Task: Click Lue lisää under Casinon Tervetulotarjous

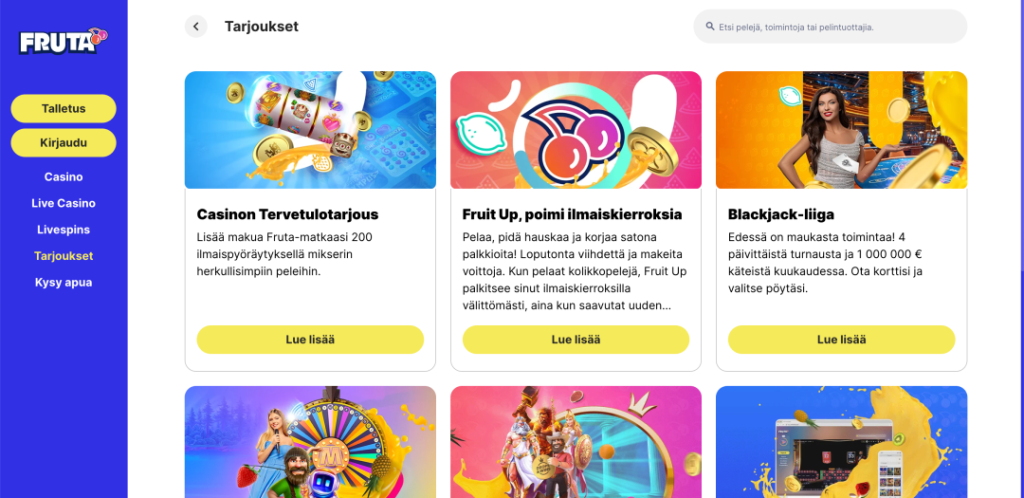Action: click(x=310, y=339)
